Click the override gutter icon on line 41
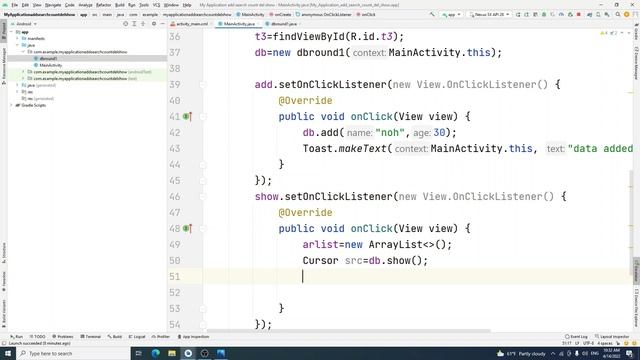 click(187, 117)
